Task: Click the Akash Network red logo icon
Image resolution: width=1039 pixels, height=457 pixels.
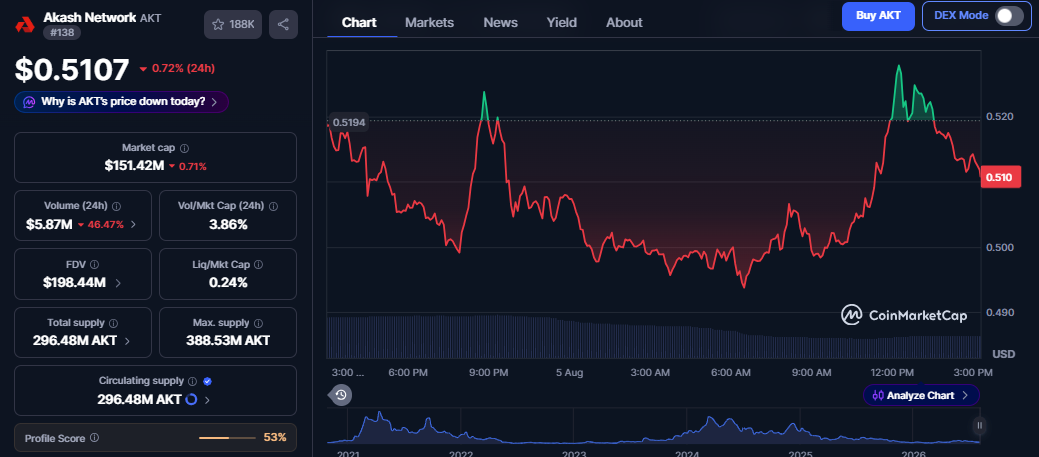Action: pos(25,25)
